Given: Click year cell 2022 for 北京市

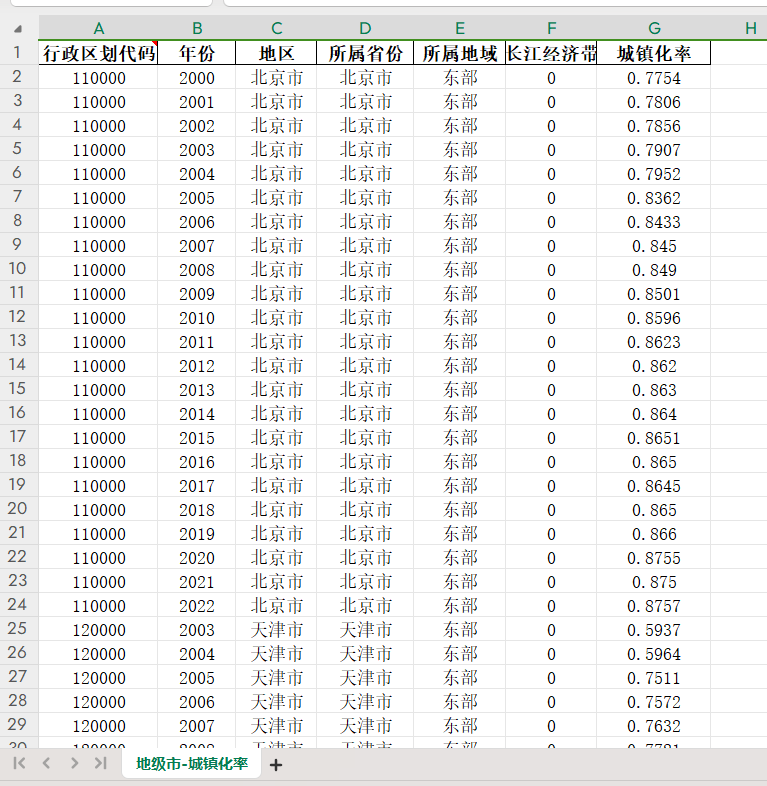Looking at the screenshot, I should [197, 607].
